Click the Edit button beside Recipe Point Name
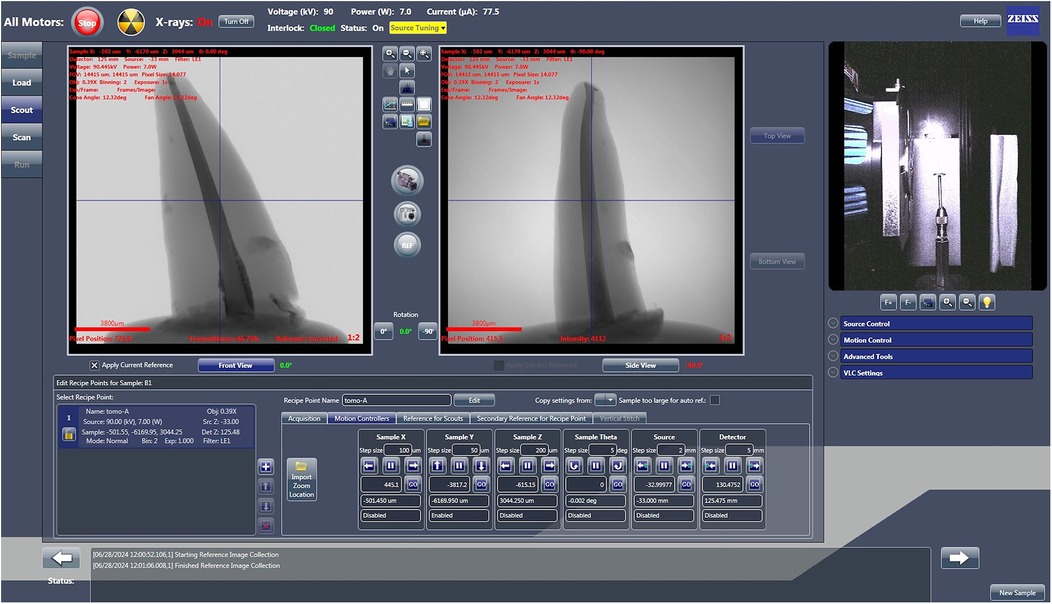The image size is (1052, 604). pos(474,399)
